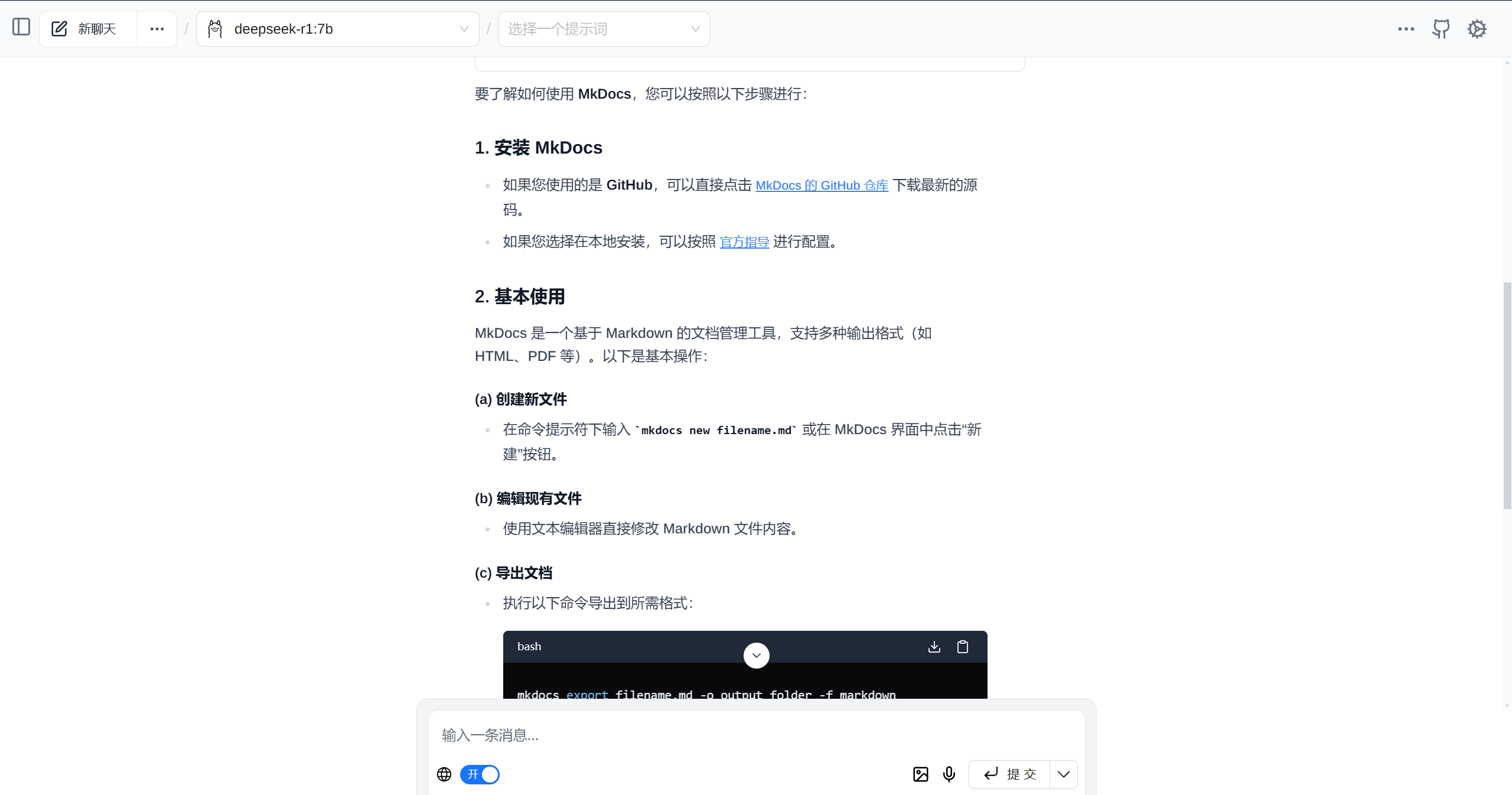The width and height of the screenshot is (1512, 795).
Task: Open the 选择一个提示词 prompt dropdown
Action: click(x=604, y=29)
